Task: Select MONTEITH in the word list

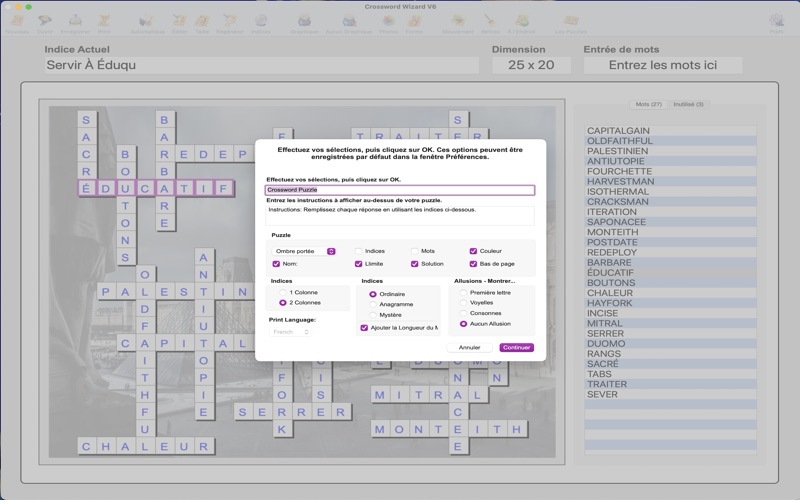Action: coord(670,232)
